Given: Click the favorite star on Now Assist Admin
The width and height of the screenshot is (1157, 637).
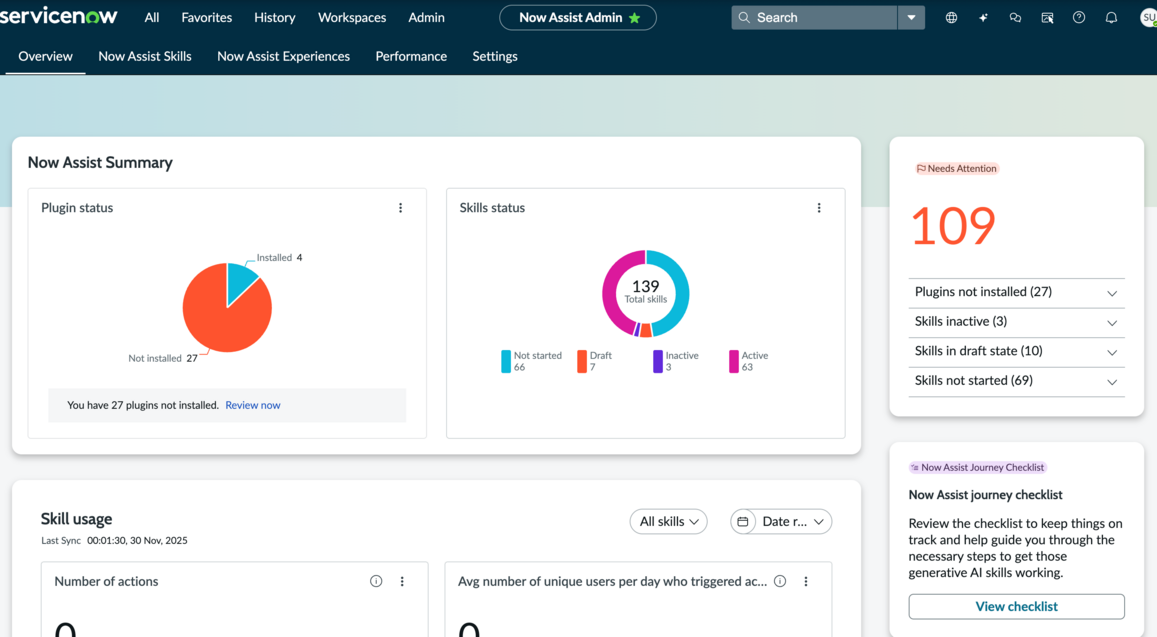Looking at the screenshot, I should [x=635, y=18].
